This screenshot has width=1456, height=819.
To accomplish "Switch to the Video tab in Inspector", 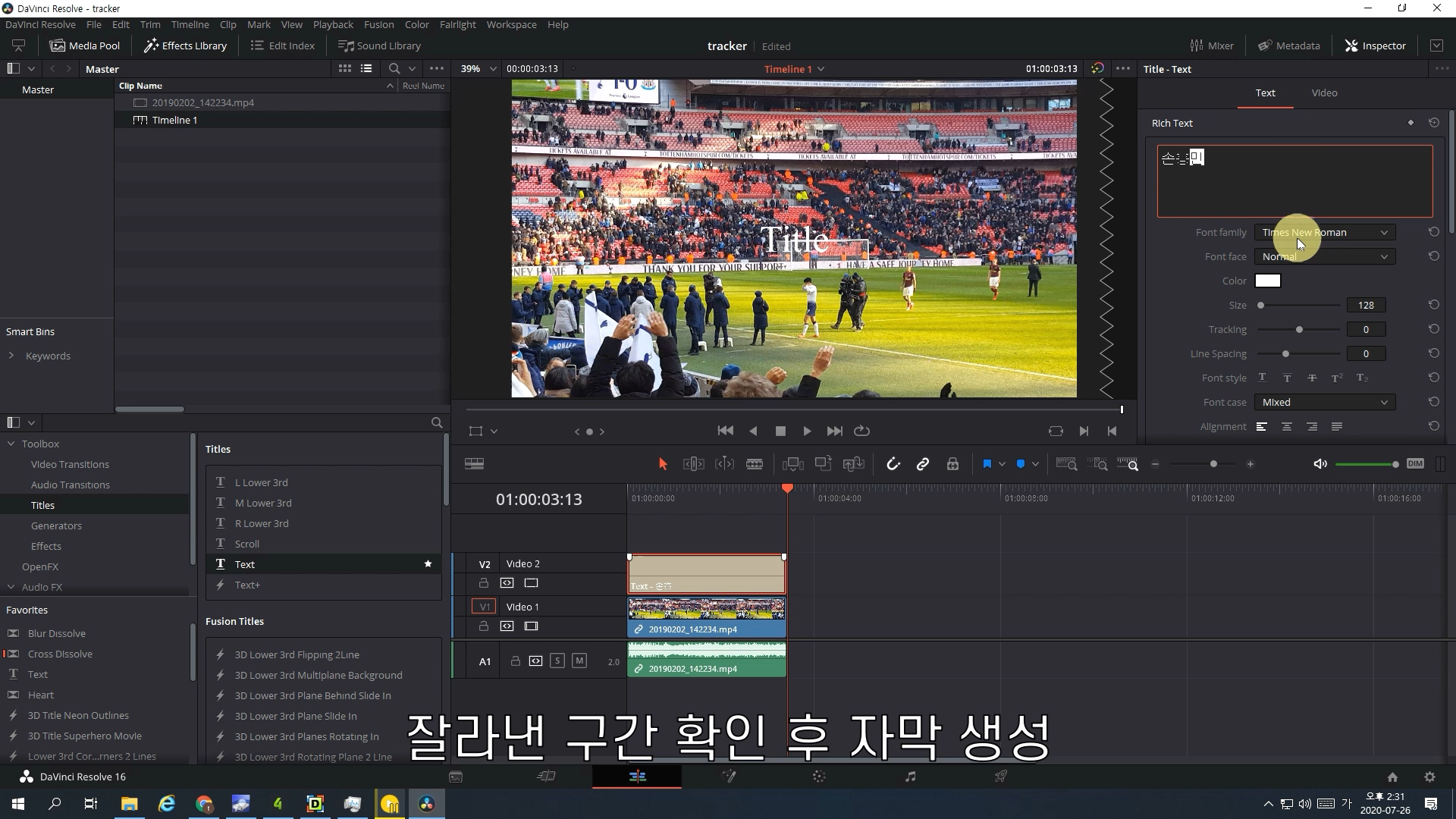I will pos(1324,93).
